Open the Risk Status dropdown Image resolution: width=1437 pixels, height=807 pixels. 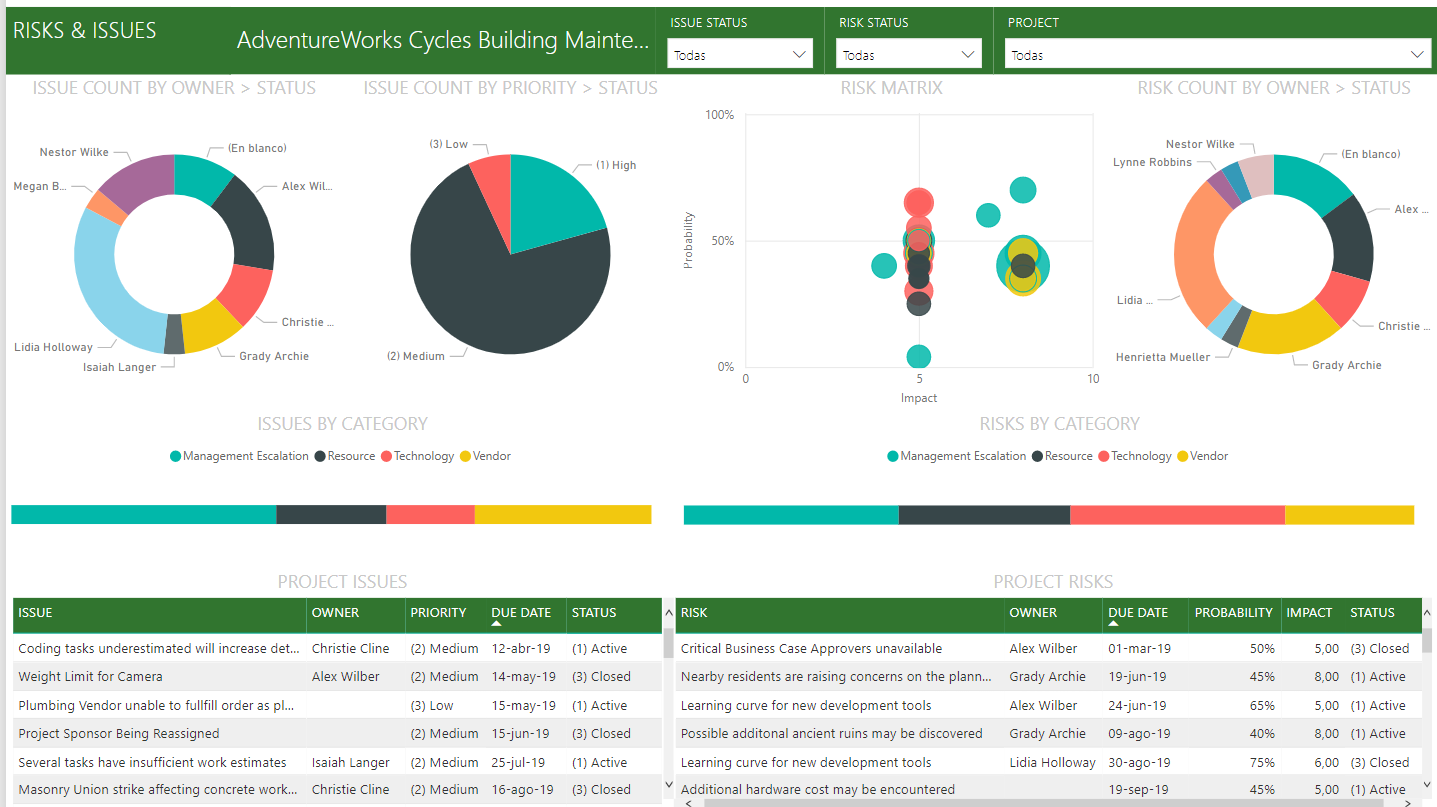coord(908,55)
